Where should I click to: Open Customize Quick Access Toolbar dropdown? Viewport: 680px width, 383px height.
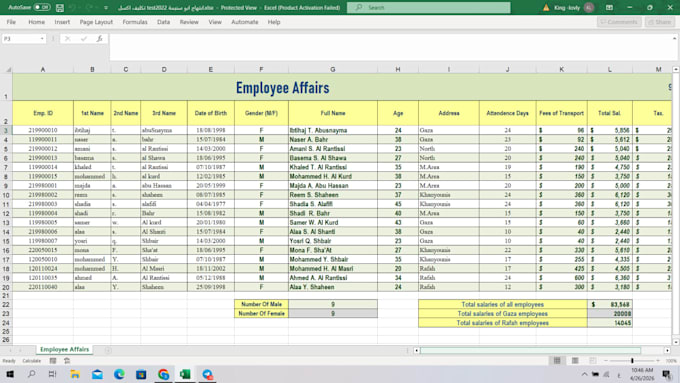pyautogui.click(x=106, y=8)
